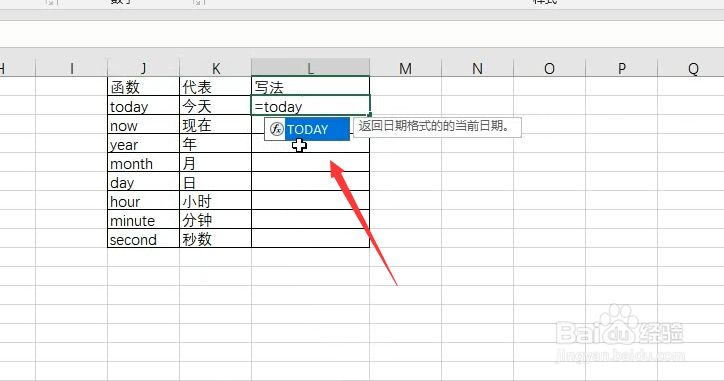Select the TODAY function suggestion
Image resolution: width=724 pixels, height=381 pixels.
coord(307,129)
